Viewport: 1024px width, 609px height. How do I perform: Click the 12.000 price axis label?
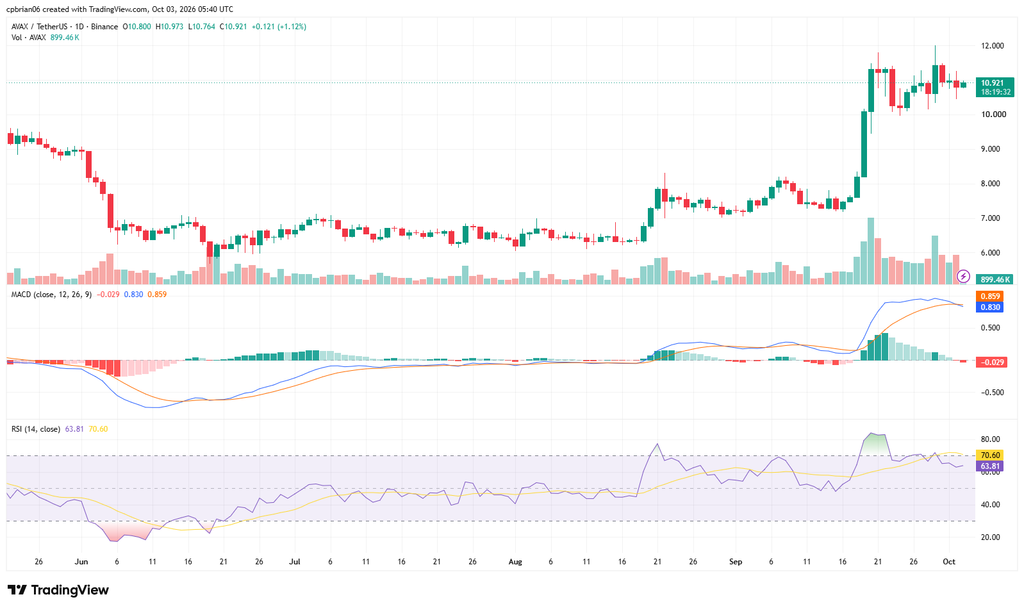click(992, 46)
